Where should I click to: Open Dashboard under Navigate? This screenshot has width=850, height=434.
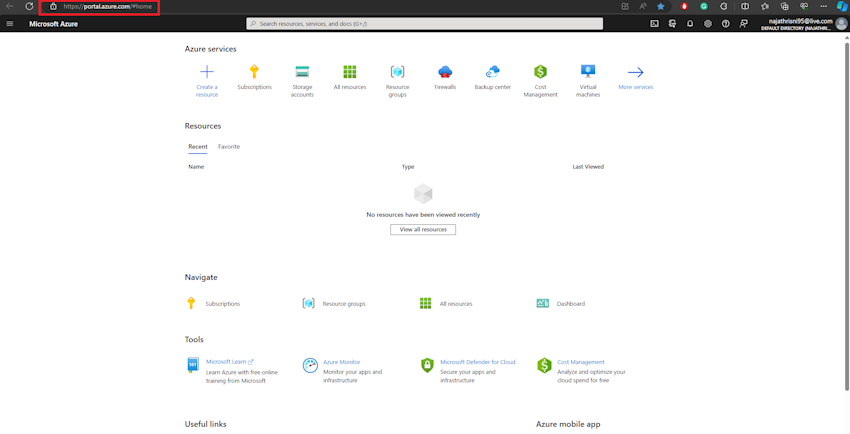tap(571, 304)
